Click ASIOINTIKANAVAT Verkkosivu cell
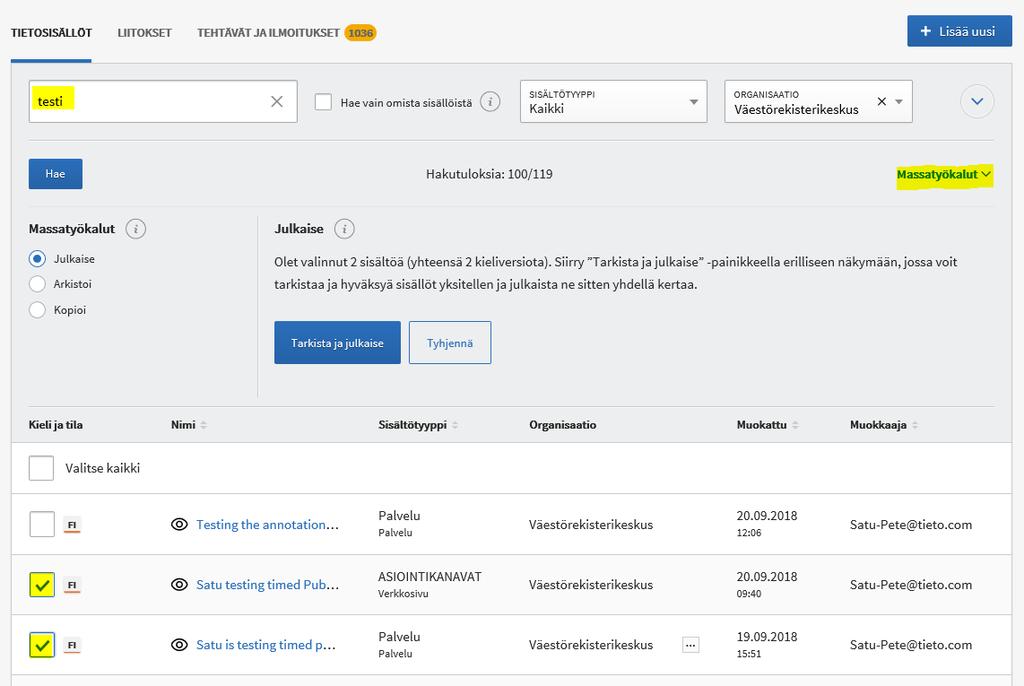Image resolution: width=1024 pixels, height=686 pixels. 430,584
